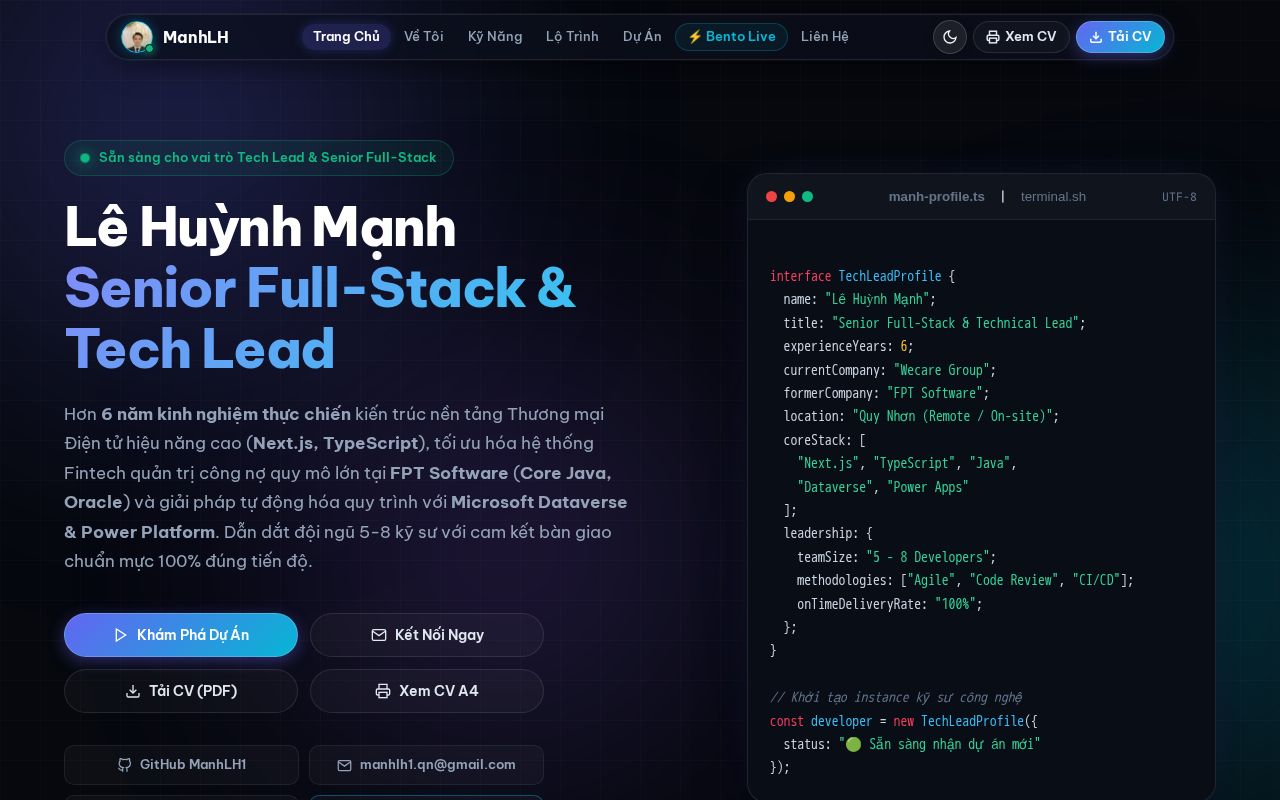Click the yellow dot in code window
Image resolution: width=1280 pixels, height=800 pixels.
[x=789, y=197]
